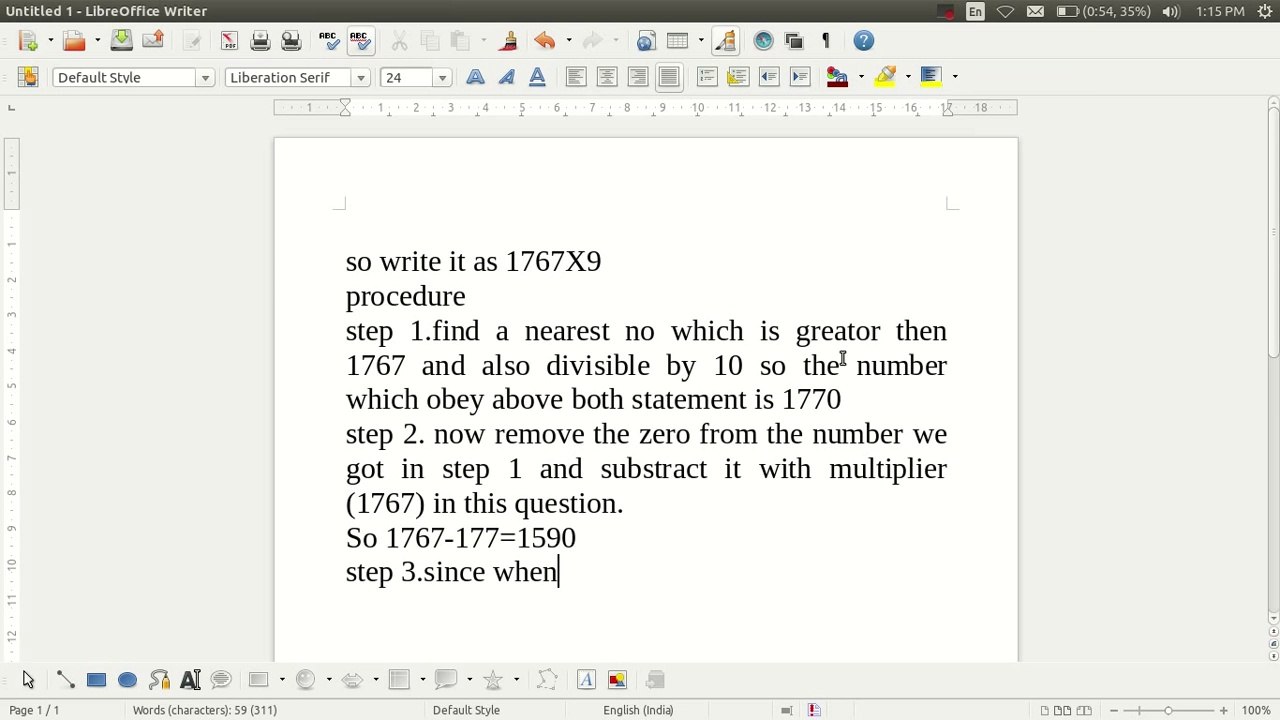Toggle Nonprinting Characters pilcrow

[x=825, y=41]
